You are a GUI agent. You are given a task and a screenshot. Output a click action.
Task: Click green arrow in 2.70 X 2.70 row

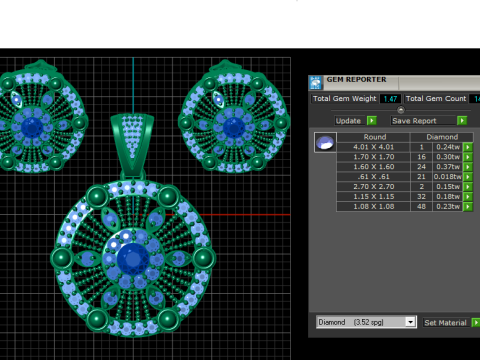click(468, 187)
